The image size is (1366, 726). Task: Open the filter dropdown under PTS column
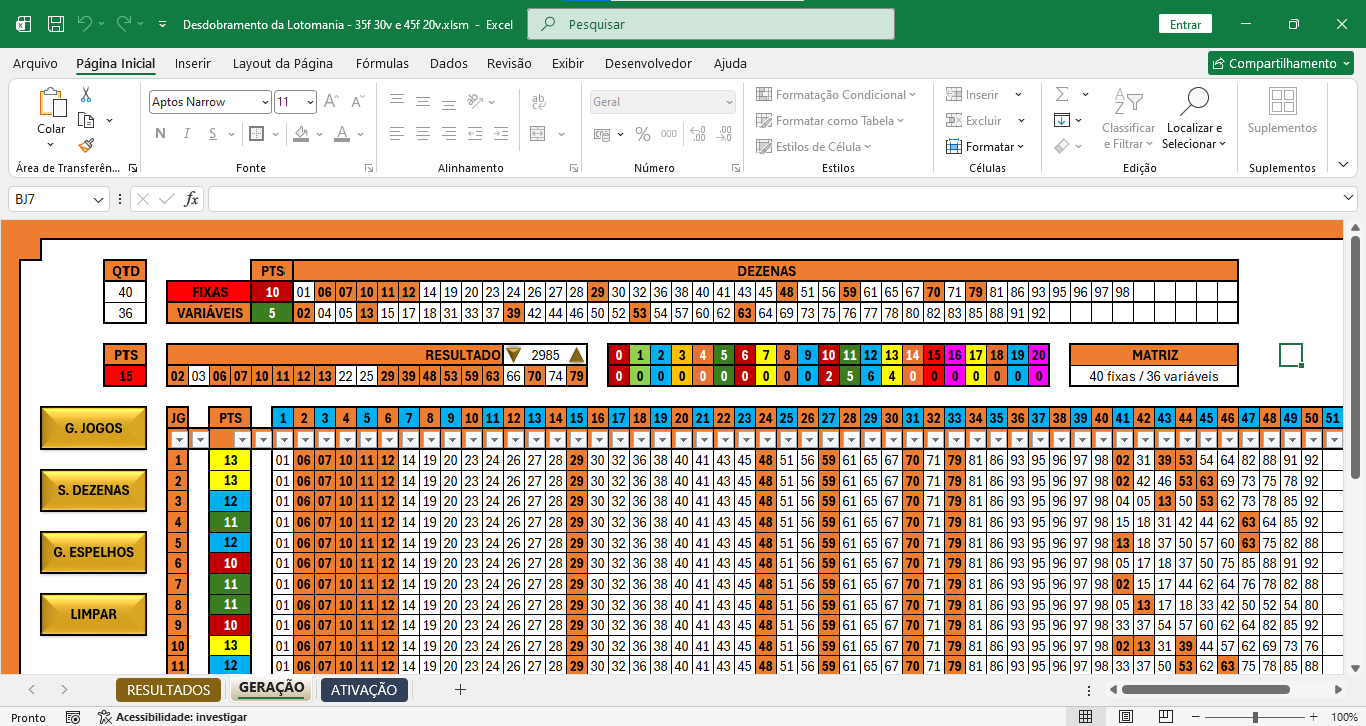(x=241, y=439)
